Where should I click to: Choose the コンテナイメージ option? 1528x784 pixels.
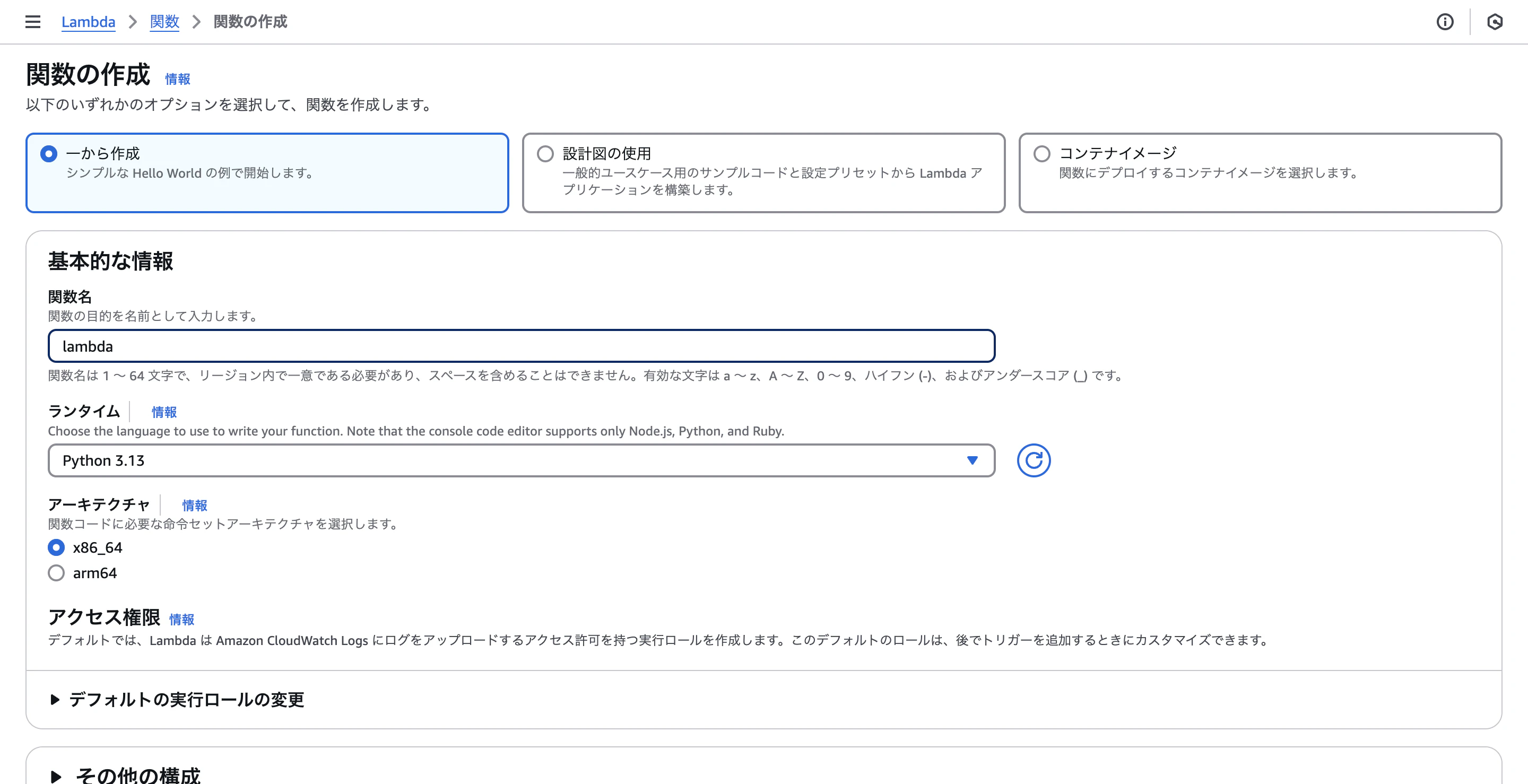(1041, 154)
